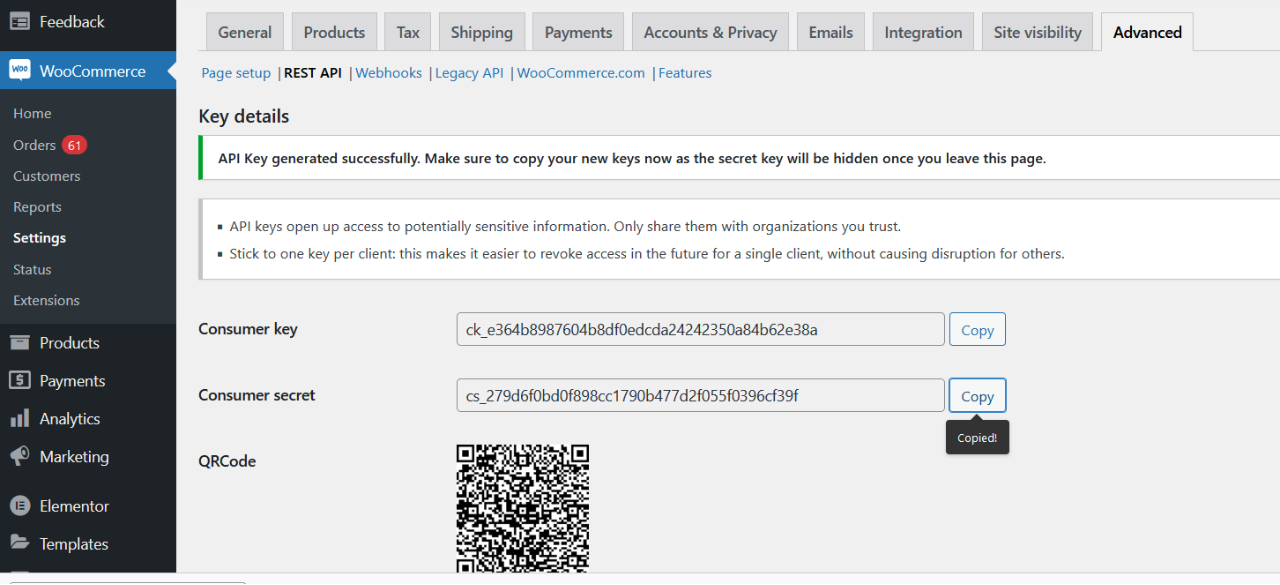1280x585 pixels.
Task: Open the General settings tab
Action: 245,32
